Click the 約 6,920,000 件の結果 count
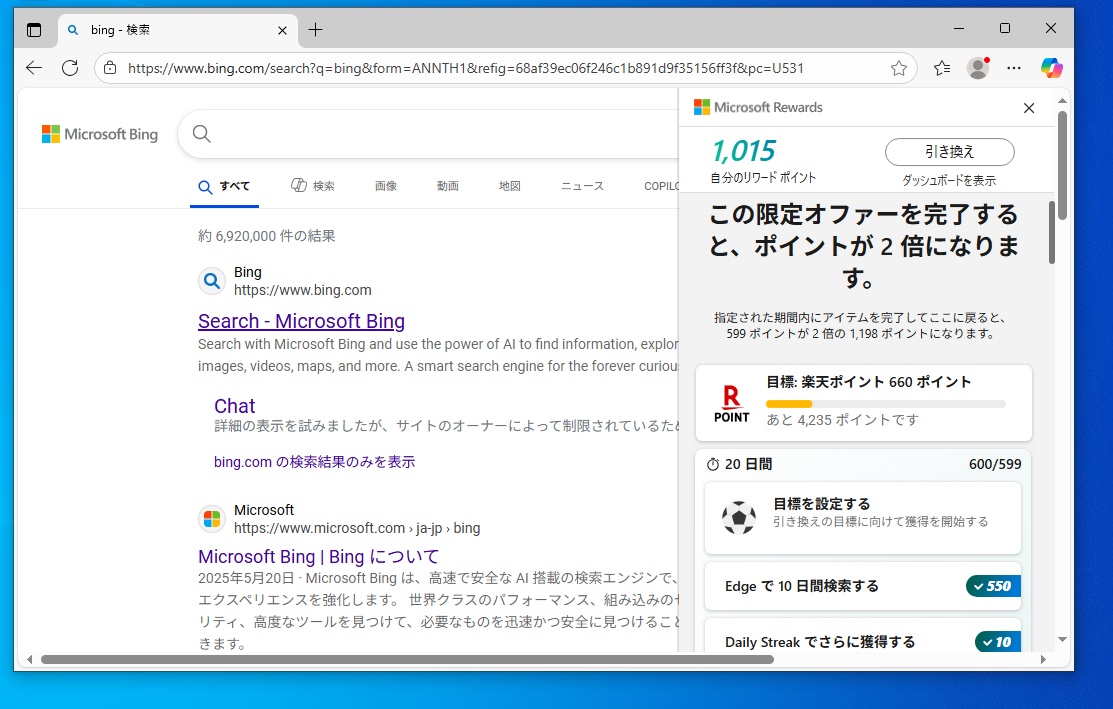Viewport: 1113px width, 709px height. tap(266, 236)
